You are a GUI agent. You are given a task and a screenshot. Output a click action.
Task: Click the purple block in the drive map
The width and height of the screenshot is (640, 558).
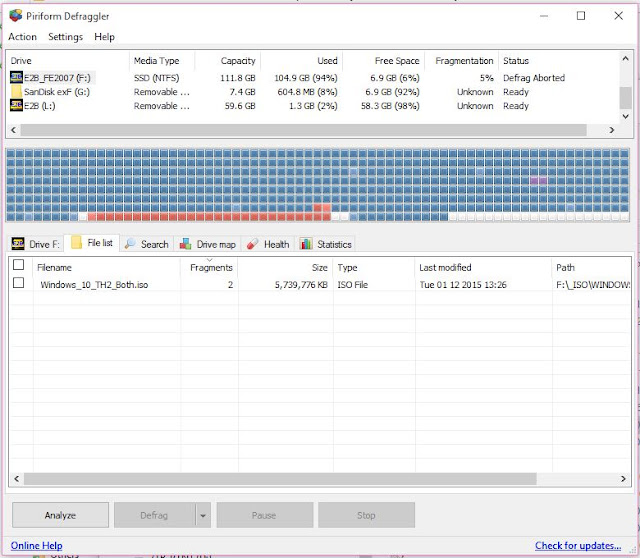coord(538,180)
